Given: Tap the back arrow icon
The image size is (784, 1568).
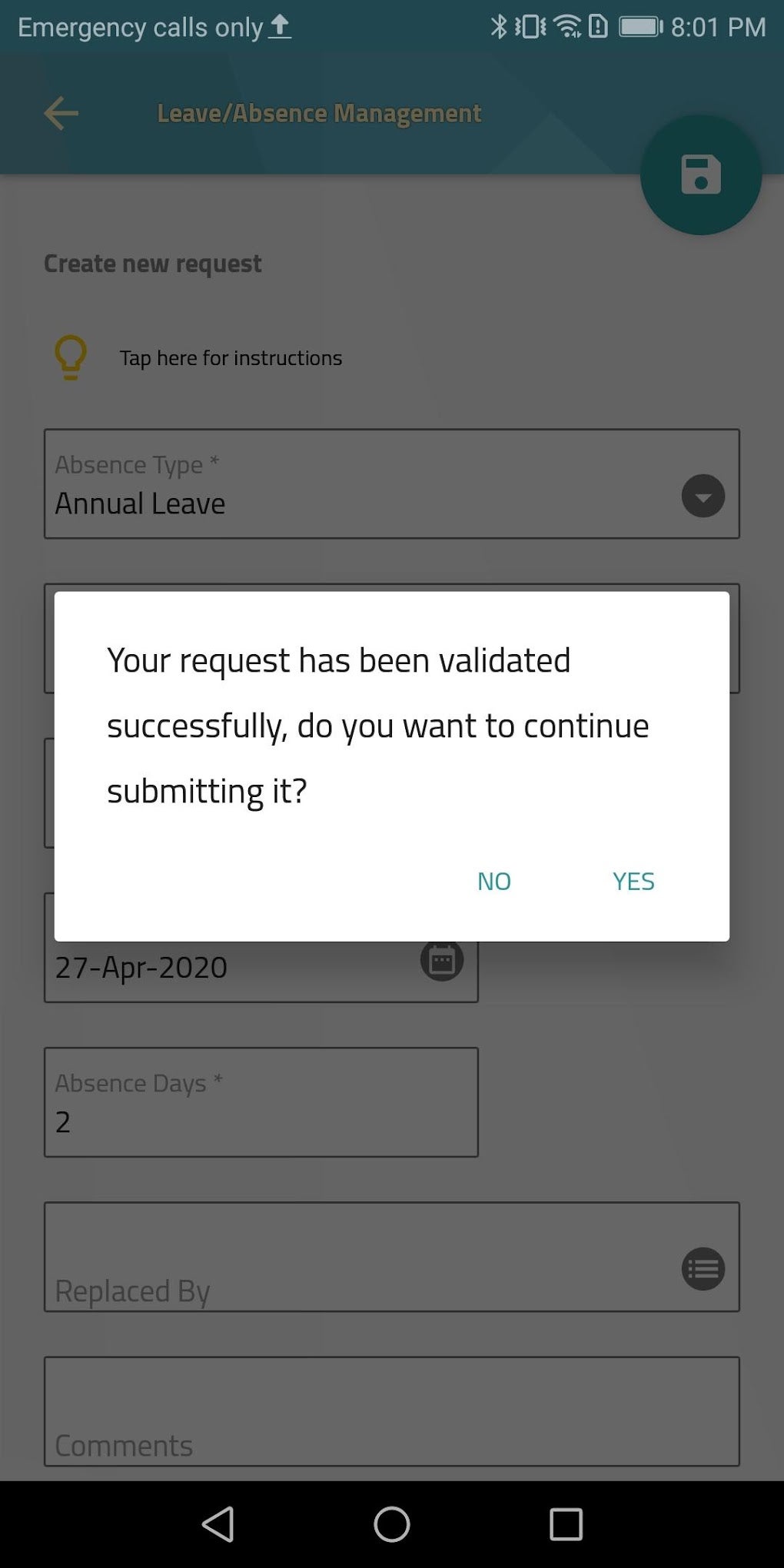Looking at the screenshot, I should coord(61,114).
